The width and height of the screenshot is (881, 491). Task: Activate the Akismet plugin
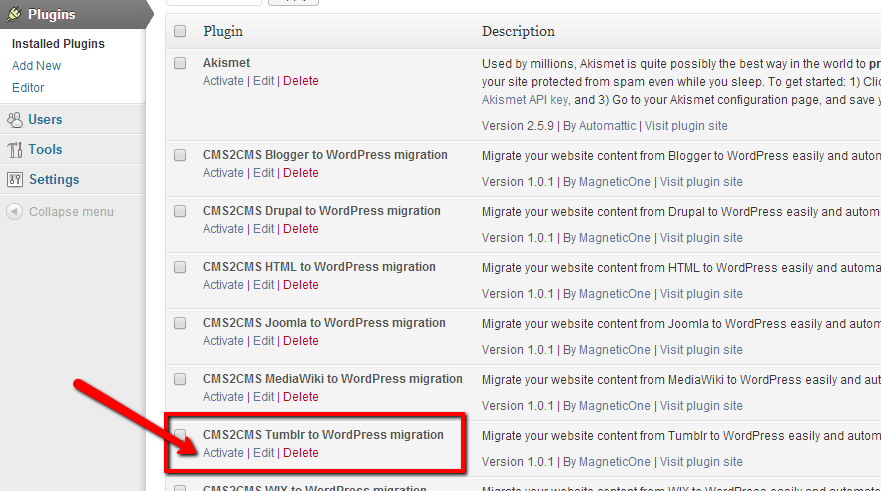[x=223, y=81]
